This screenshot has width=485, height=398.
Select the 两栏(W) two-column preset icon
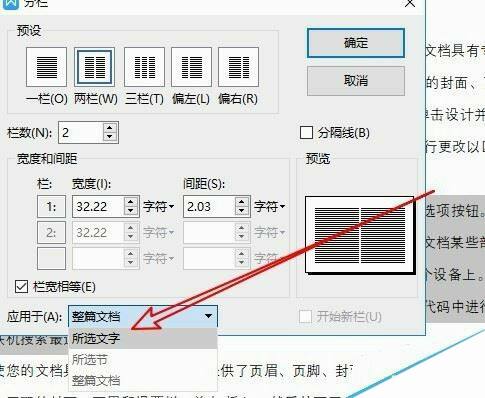[x=95, y=67]
